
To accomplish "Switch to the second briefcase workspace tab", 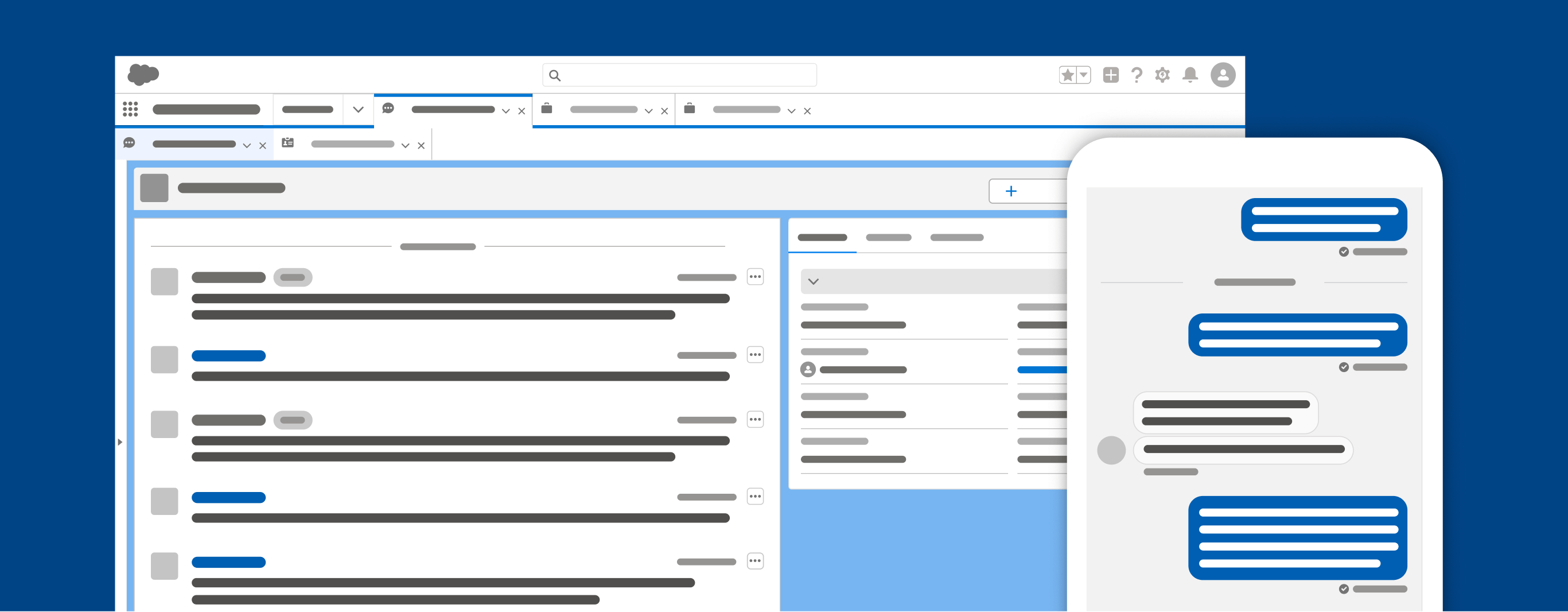I will click(x=746, y=110).
